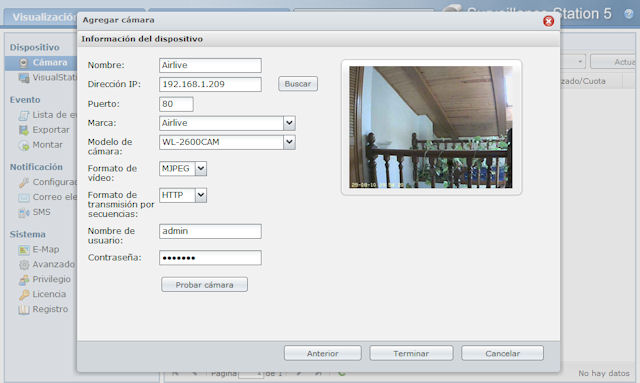The image size is (640, 383).
Task: Click the Buscar button
Action: (x=298, y=84)
